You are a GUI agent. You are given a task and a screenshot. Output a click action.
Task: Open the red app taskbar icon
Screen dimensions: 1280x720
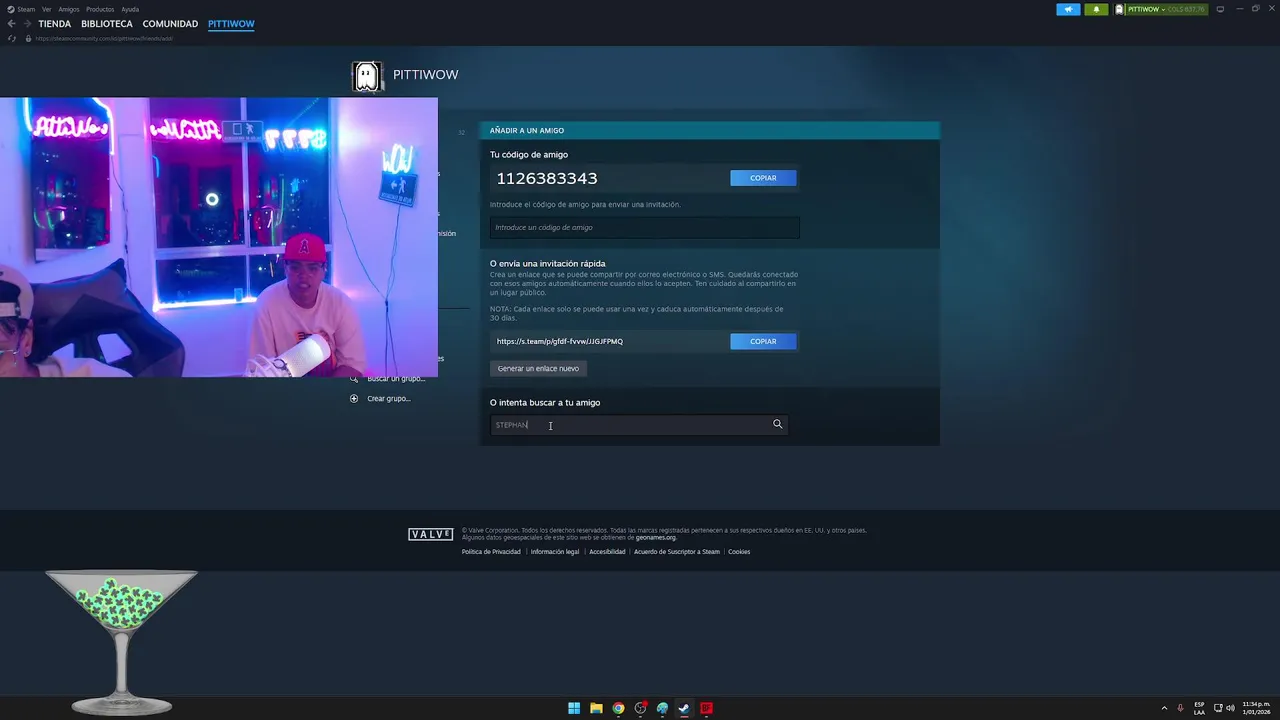[706, 708]
